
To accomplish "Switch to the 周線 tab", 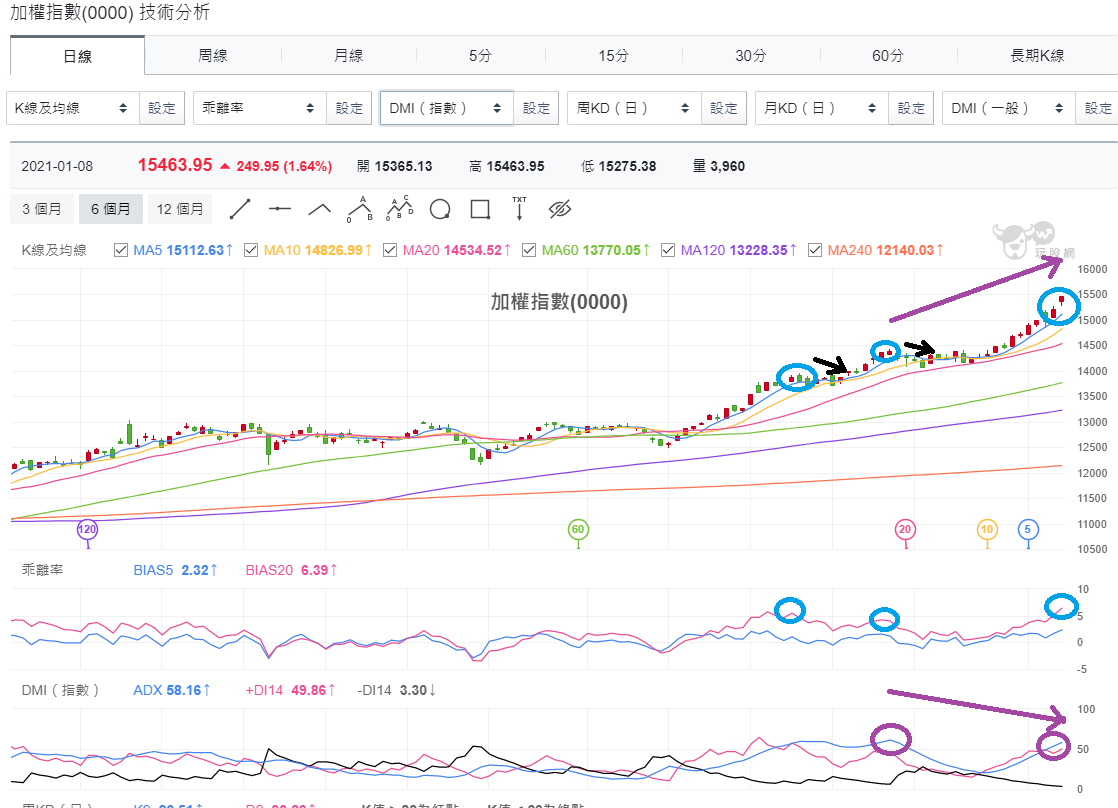I will 212,56.
